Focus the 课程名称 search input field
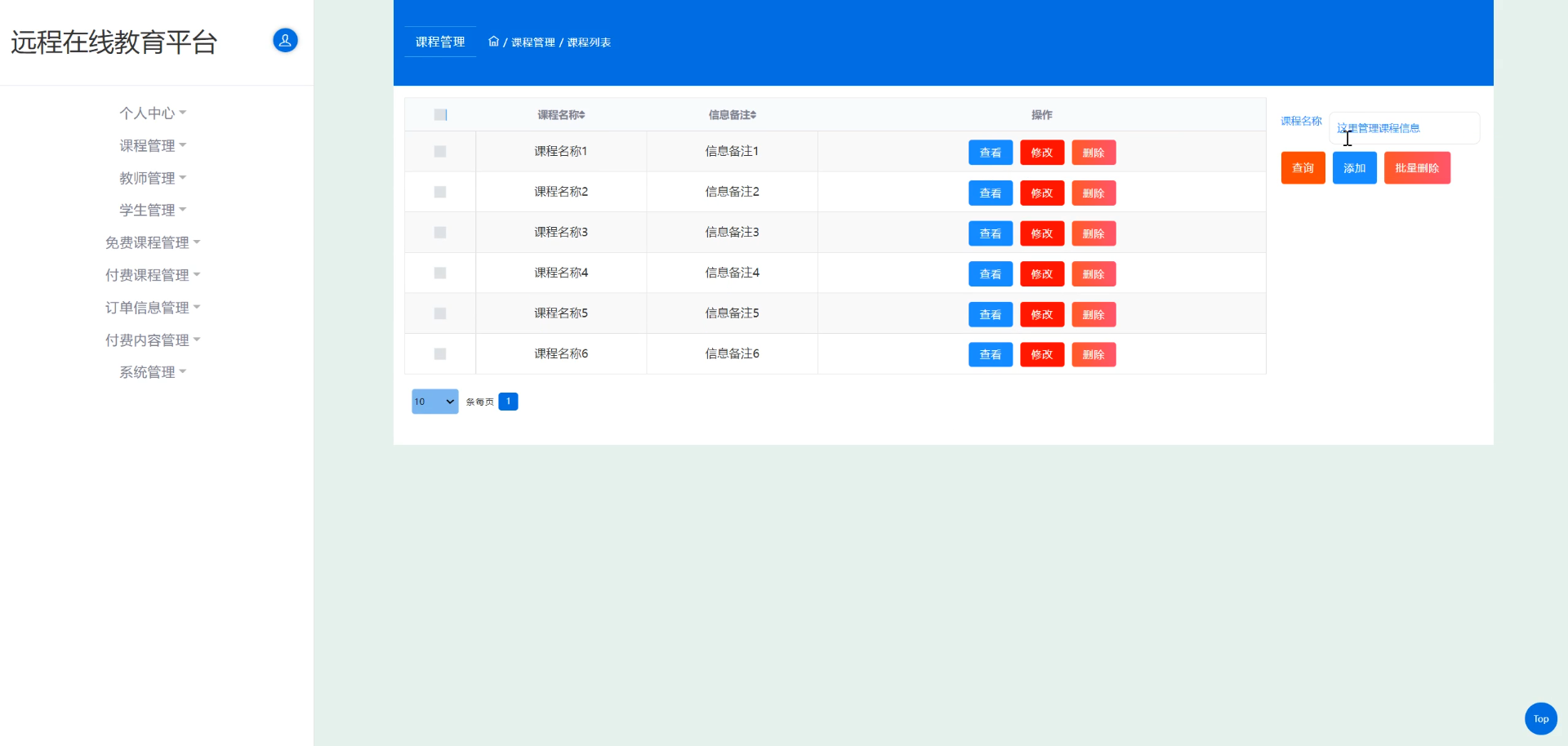Screen dimensions: 1568x746 [x=1405, y=128]
